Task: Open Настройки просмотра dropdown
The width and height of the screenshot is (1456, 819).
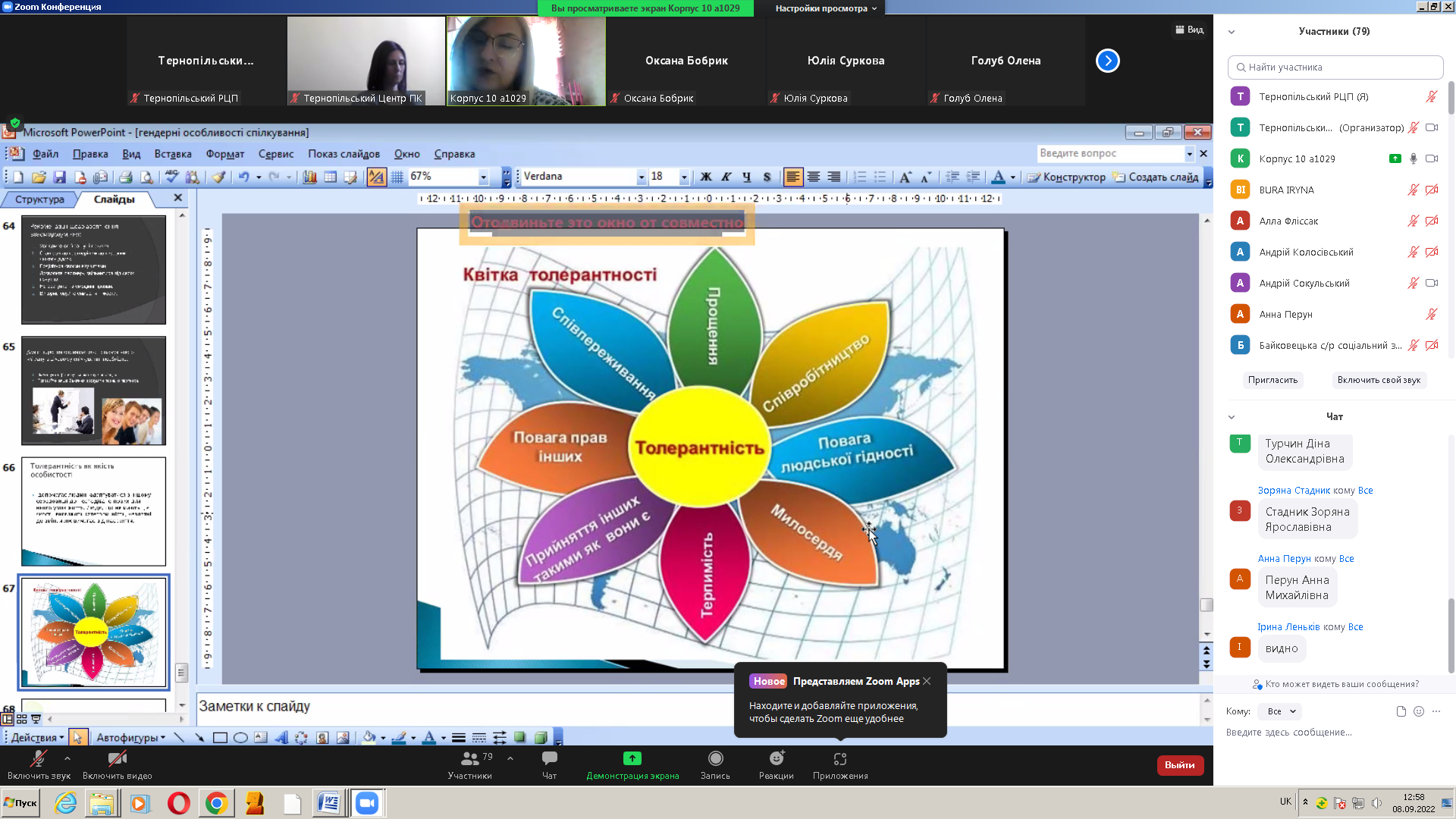Action: (825, 8)
